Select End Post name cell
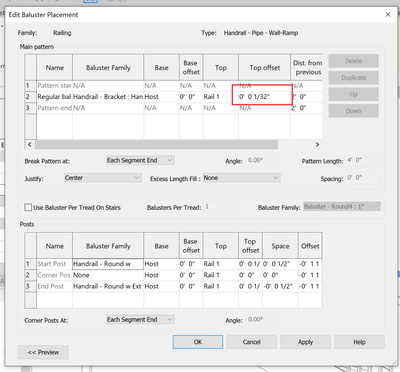Viewport: 400px width, 372px height. 54,286
